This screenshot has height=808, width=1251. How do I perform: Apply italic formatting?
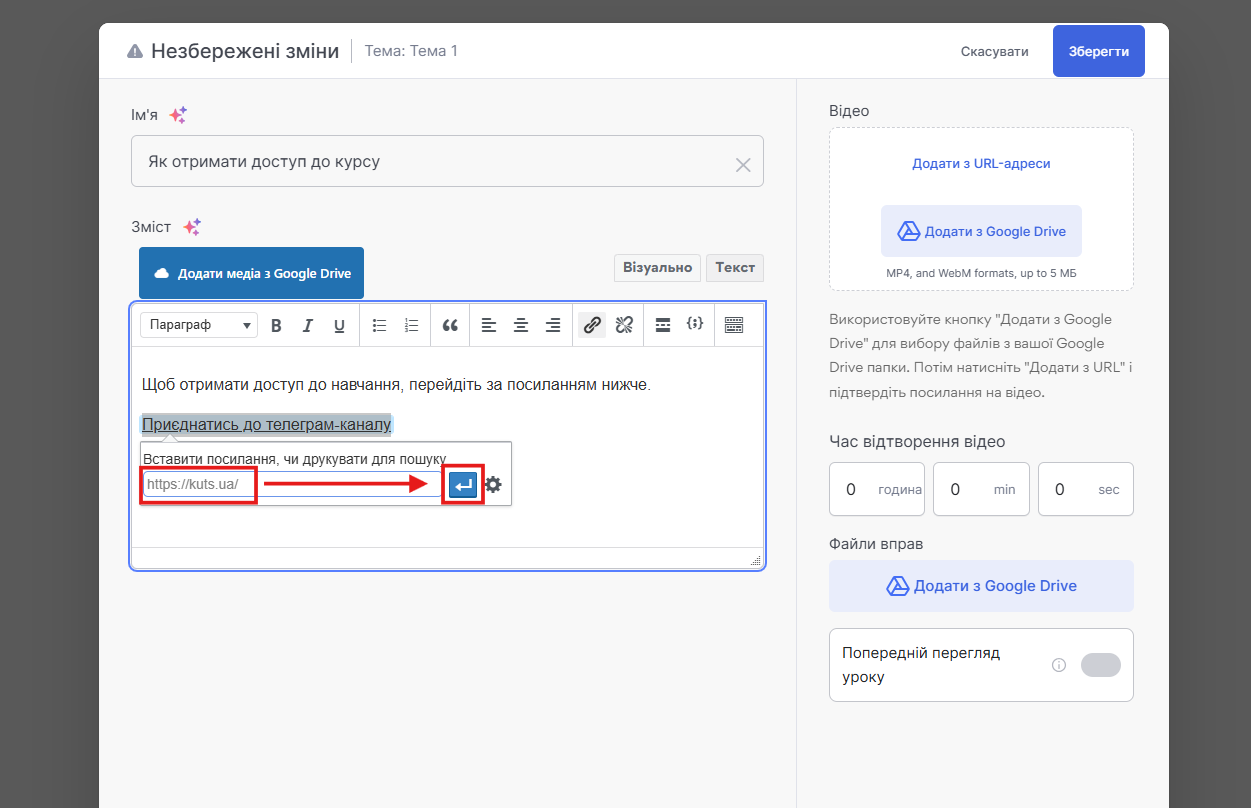pyautogui.click(x=308, y=325)
